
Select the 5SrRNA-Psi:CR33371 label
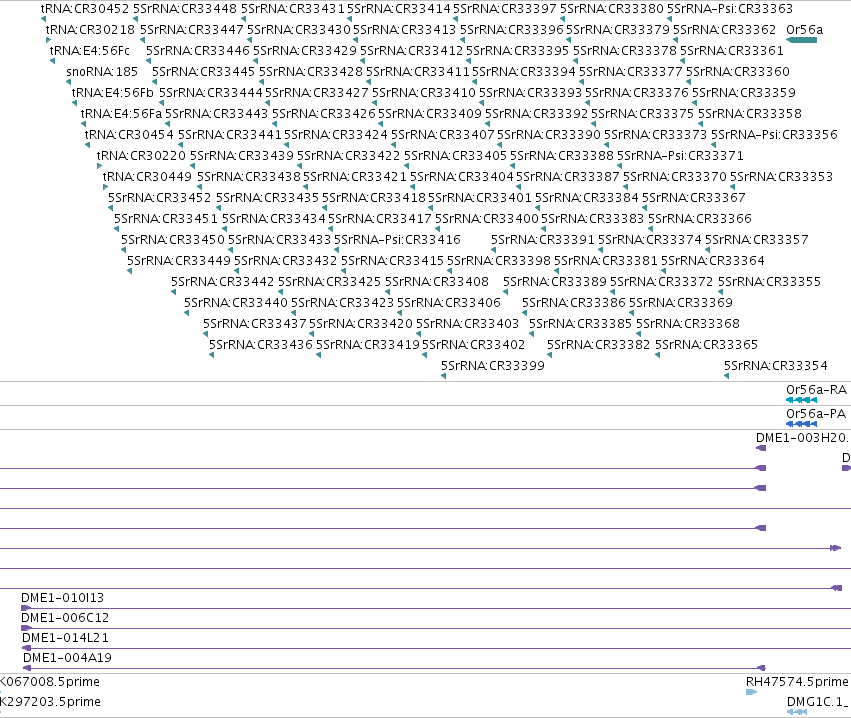[x=680, y=155]
